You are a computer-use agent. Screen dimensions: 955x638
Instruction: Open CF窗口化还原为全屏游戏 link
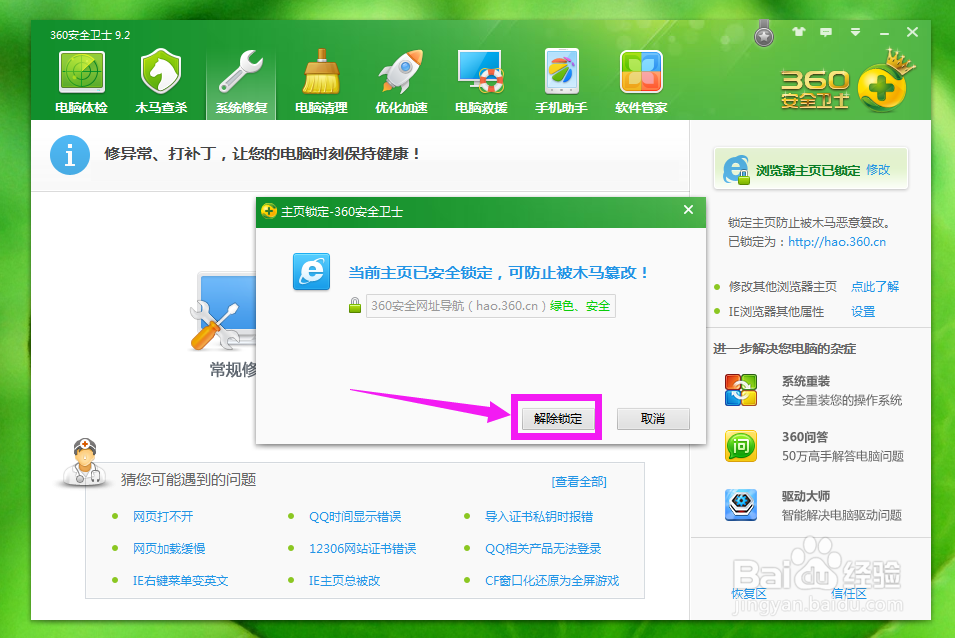(x=552, y=581)
